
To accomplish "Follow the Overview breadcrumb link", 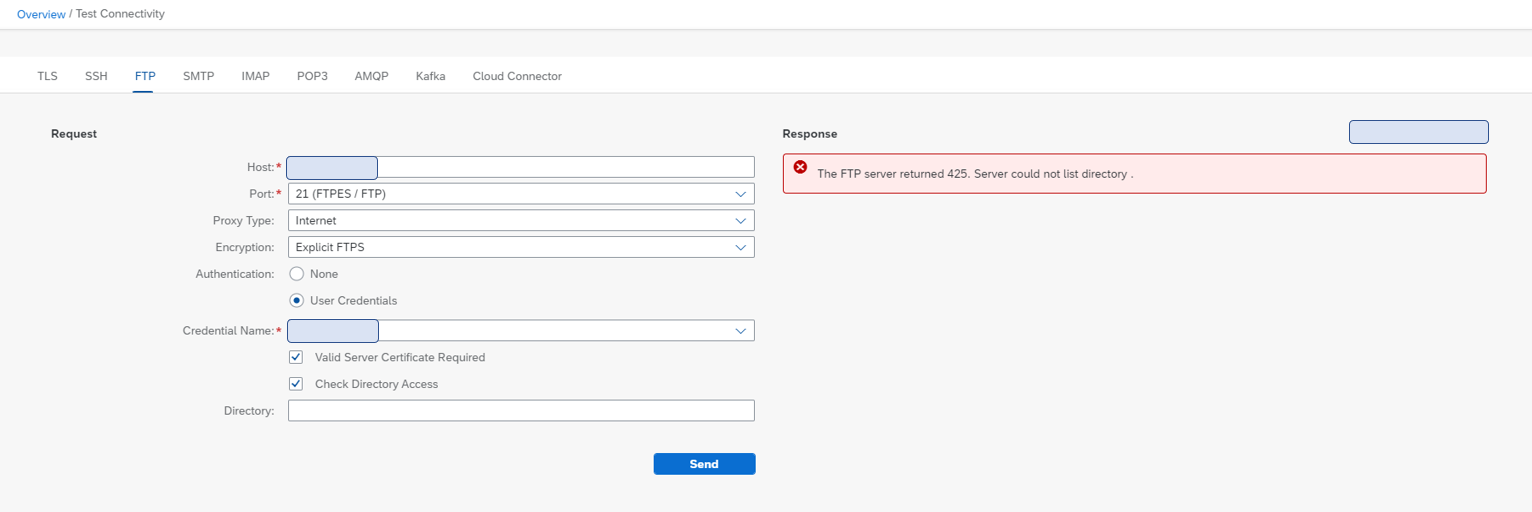I will 41,14.
